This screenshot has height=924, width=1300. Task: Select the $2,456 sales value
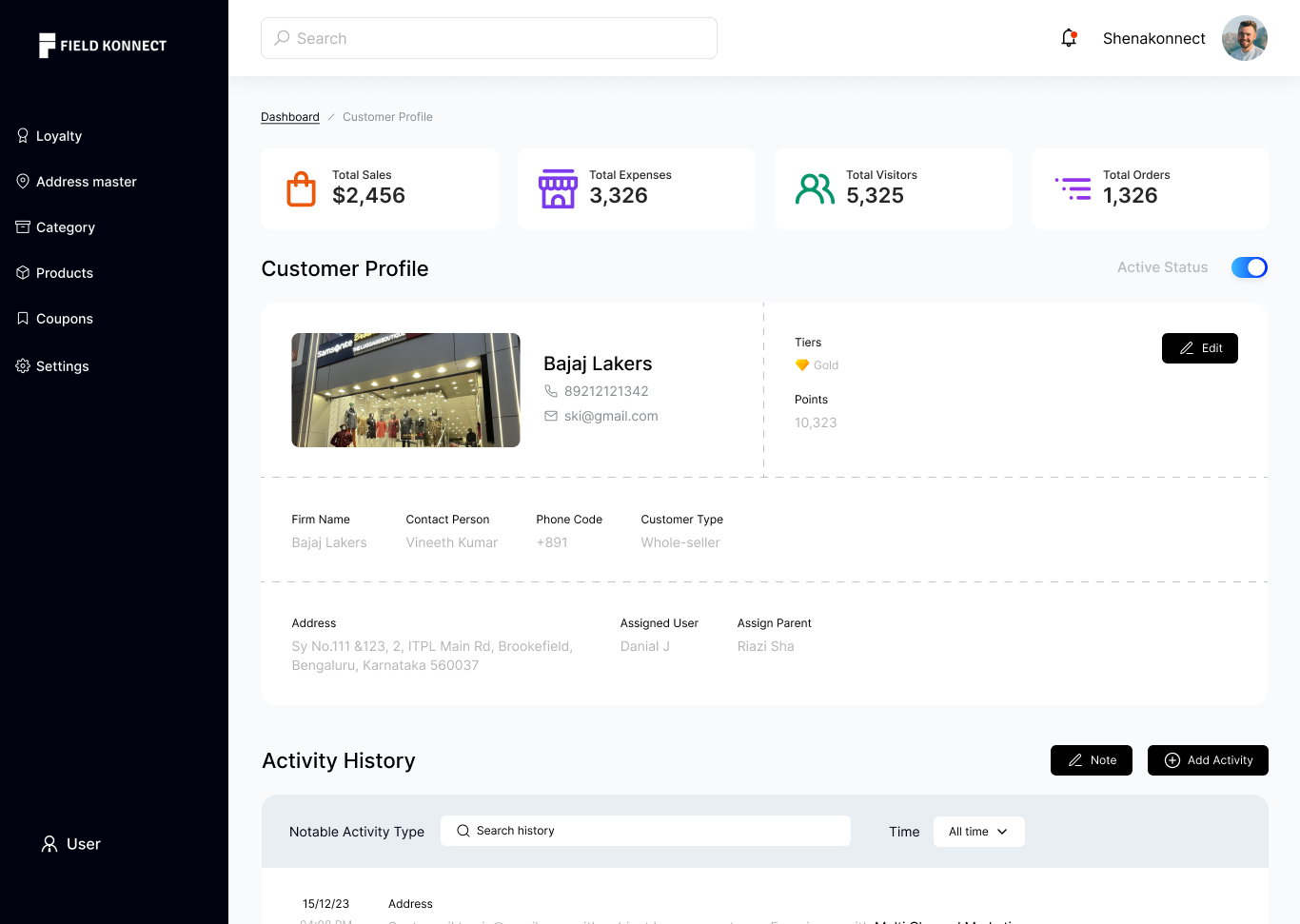click(368, 196)
